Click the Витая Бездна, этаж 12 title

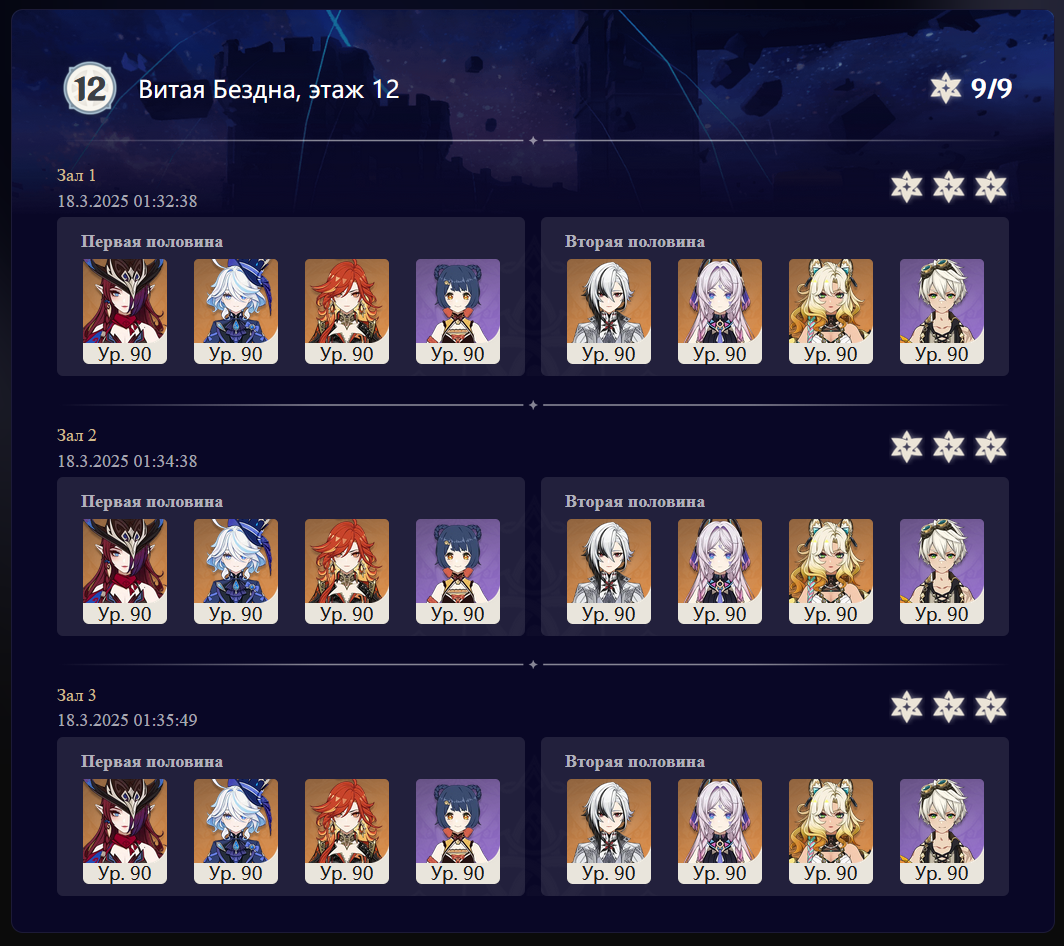[269, 90]
